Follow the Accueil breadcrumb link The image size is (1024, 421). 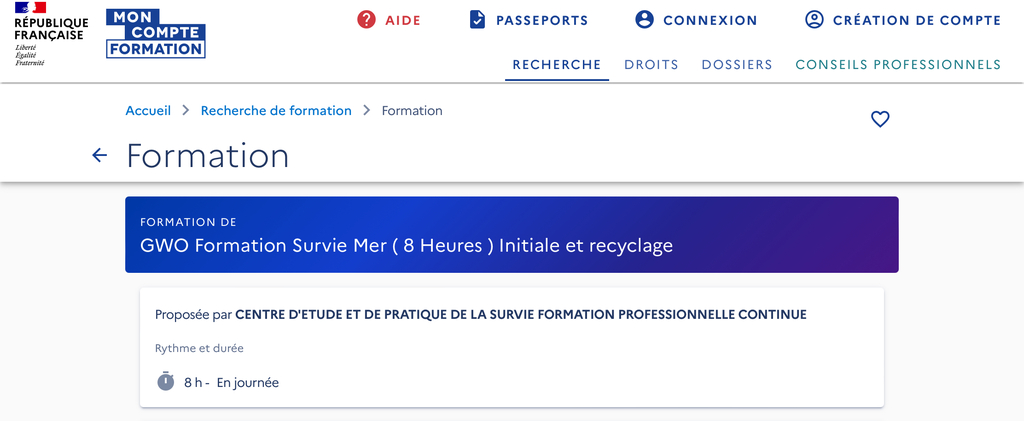148,110
